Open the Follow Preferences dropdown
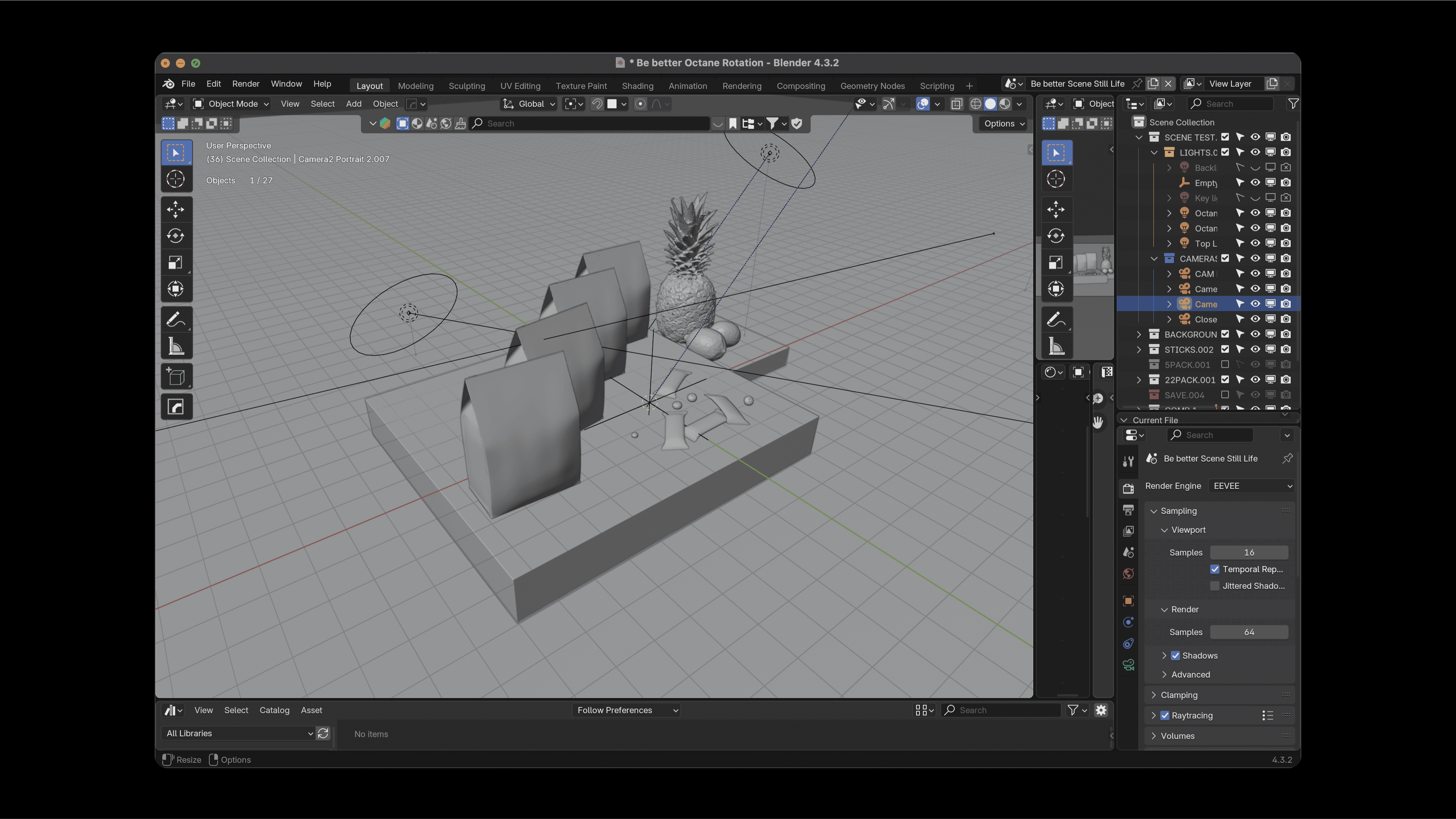The image size is (1456, 819). (626, 710)
